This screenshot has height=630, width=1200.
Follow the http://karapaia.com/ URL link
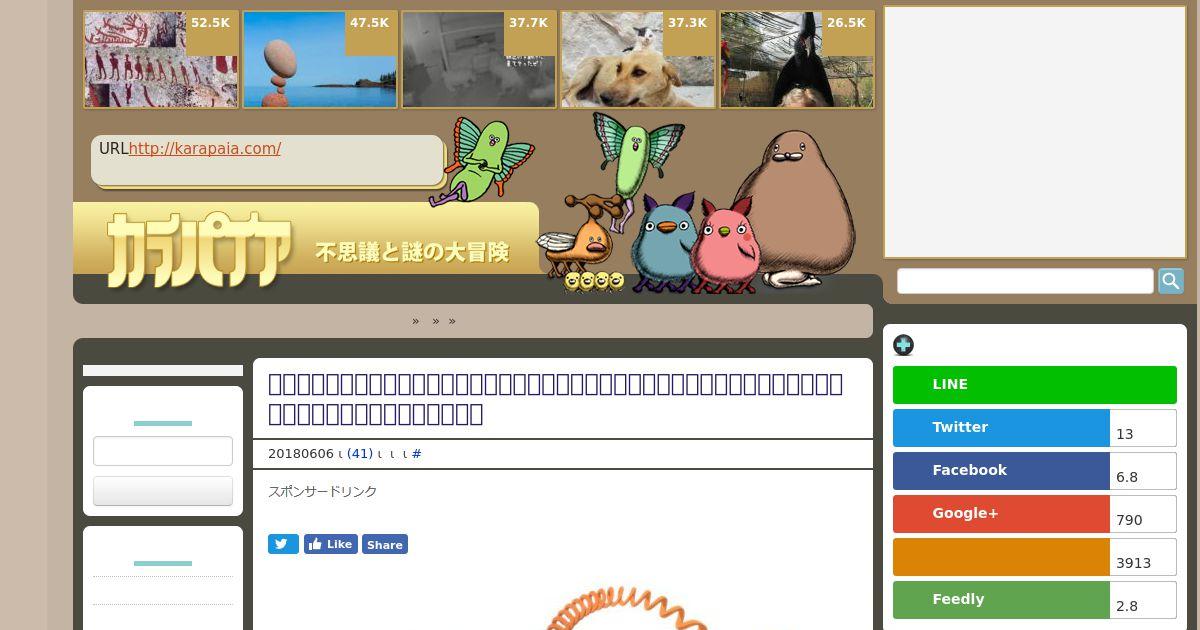click(x=205, y=149)
